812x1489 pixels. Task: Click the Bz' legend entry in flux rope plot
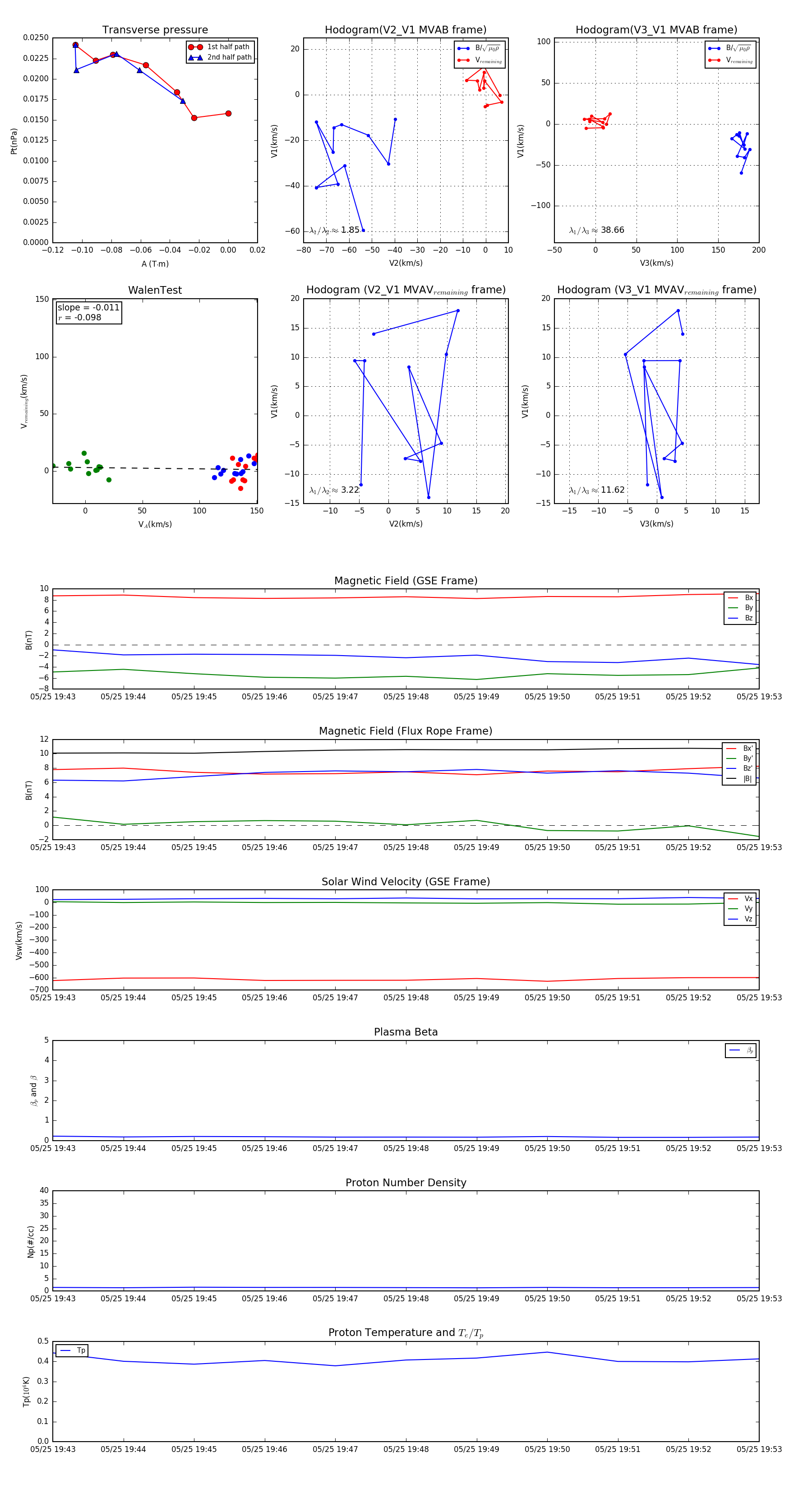[739, 768]
